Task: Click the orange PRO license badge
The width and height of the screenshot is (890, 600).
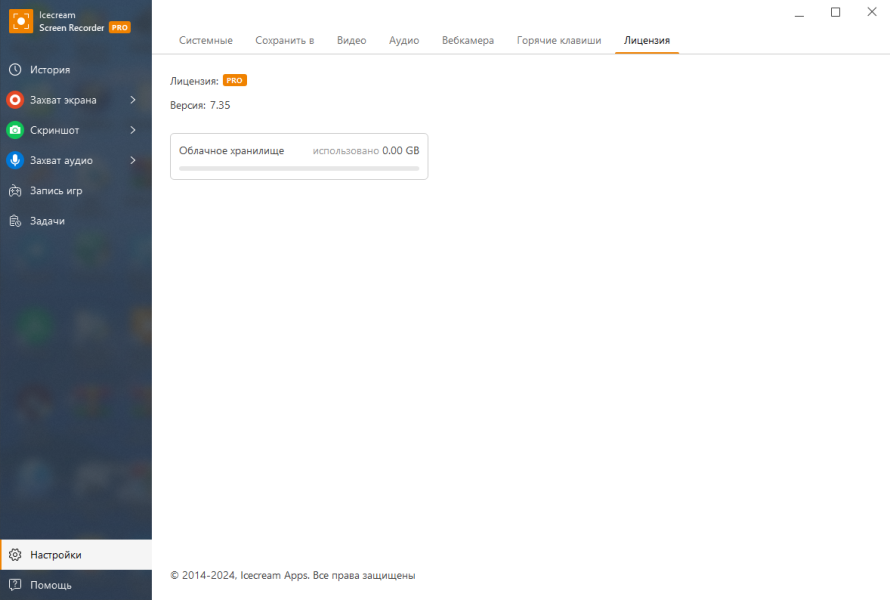Action: [235, 81]
